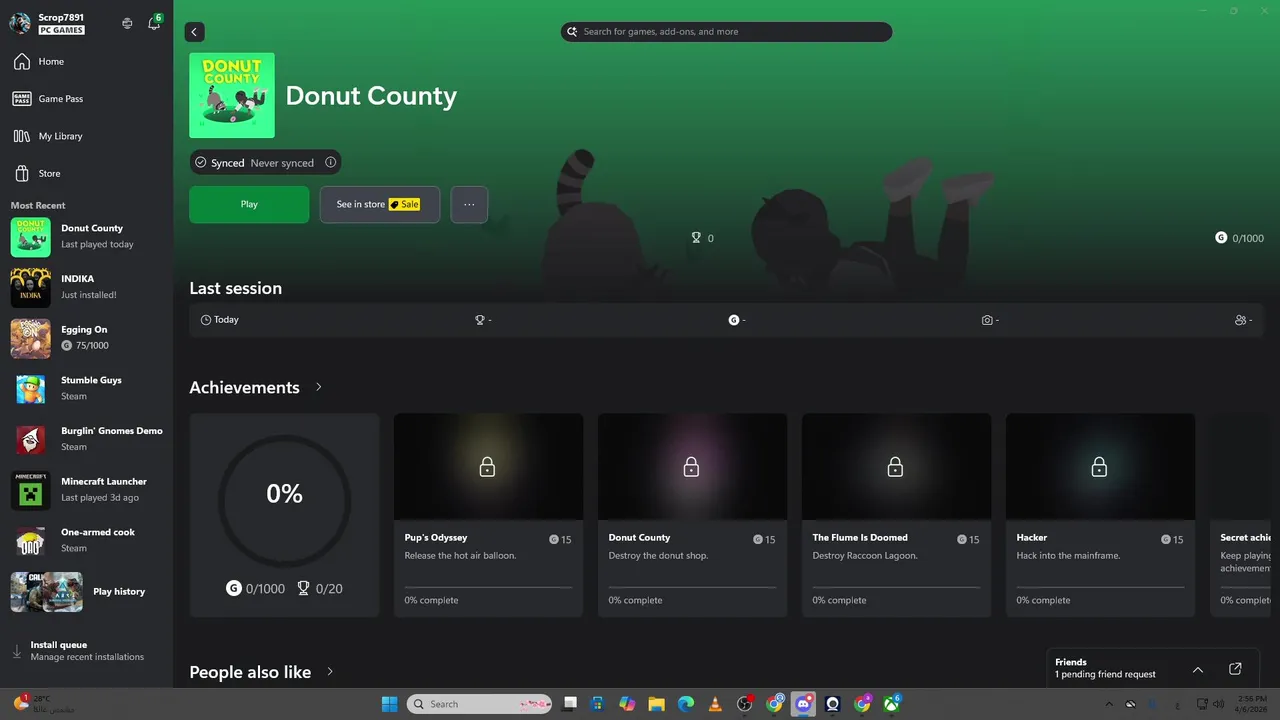1280x720 pixels.
Task: Open Xbox app icon in taskbar
Action: (x=891, y=704)
